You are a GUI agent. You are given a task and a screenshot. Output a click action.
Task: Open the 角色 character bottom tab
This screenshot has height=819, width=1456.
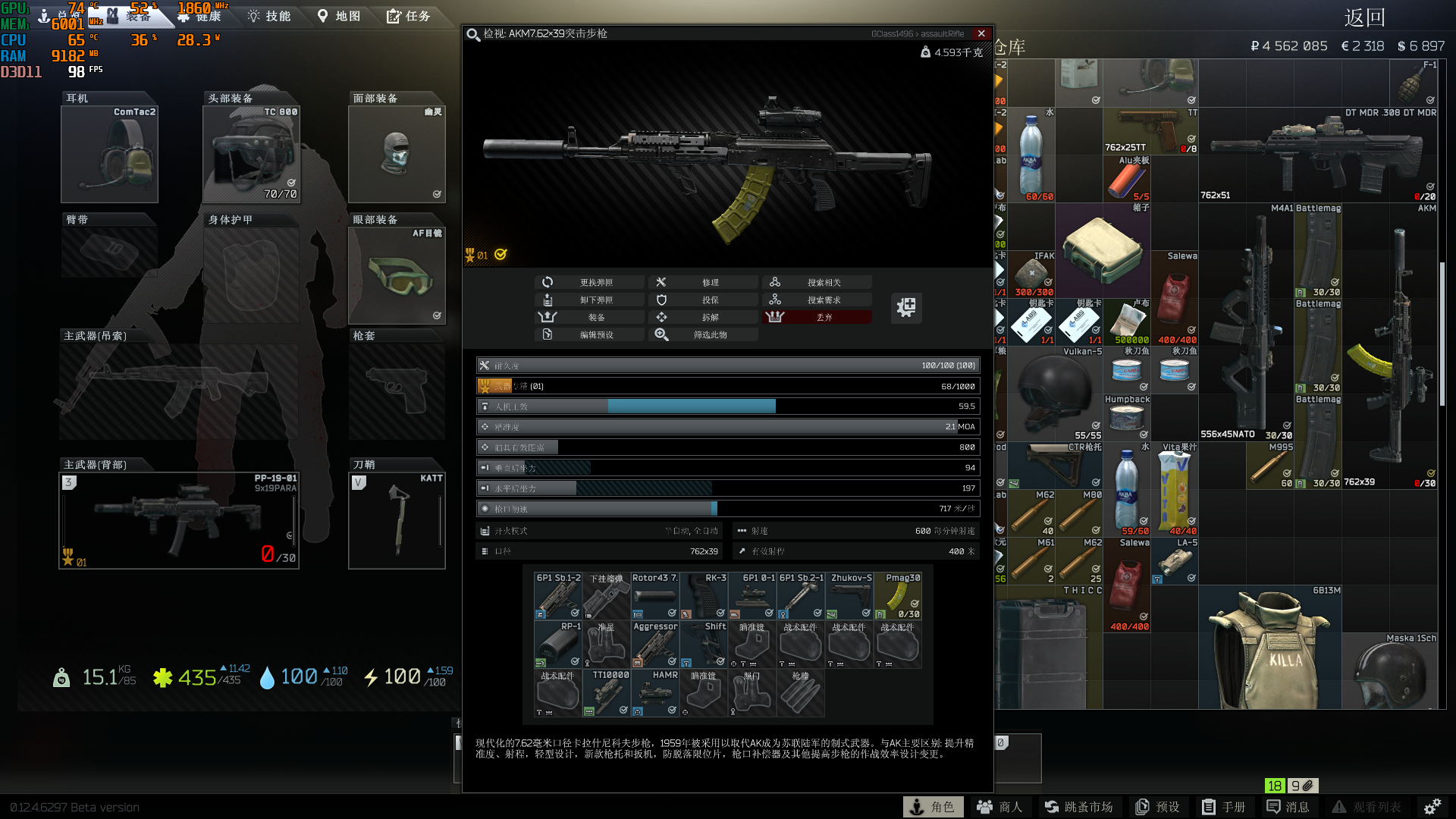pyautogui.click(x=933, y=807)
